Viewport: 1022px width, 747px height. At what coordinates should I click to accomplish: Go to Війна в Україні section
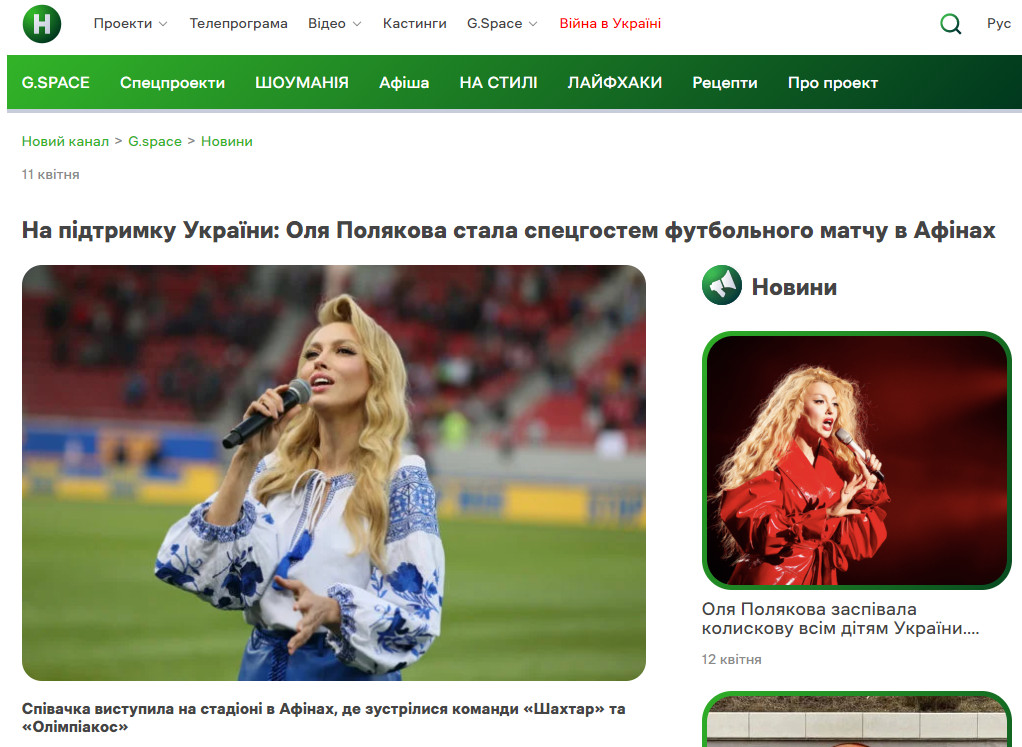(x=610, y=24)
